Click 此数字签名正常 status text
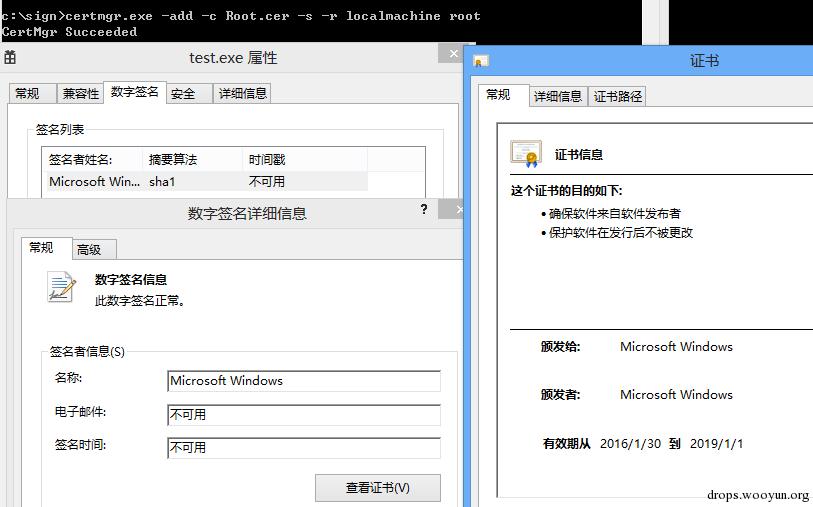 (140, 301)
